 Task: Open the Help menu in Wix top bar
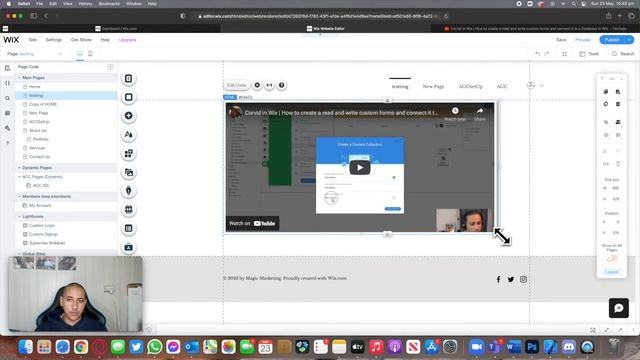pos(105,40)
